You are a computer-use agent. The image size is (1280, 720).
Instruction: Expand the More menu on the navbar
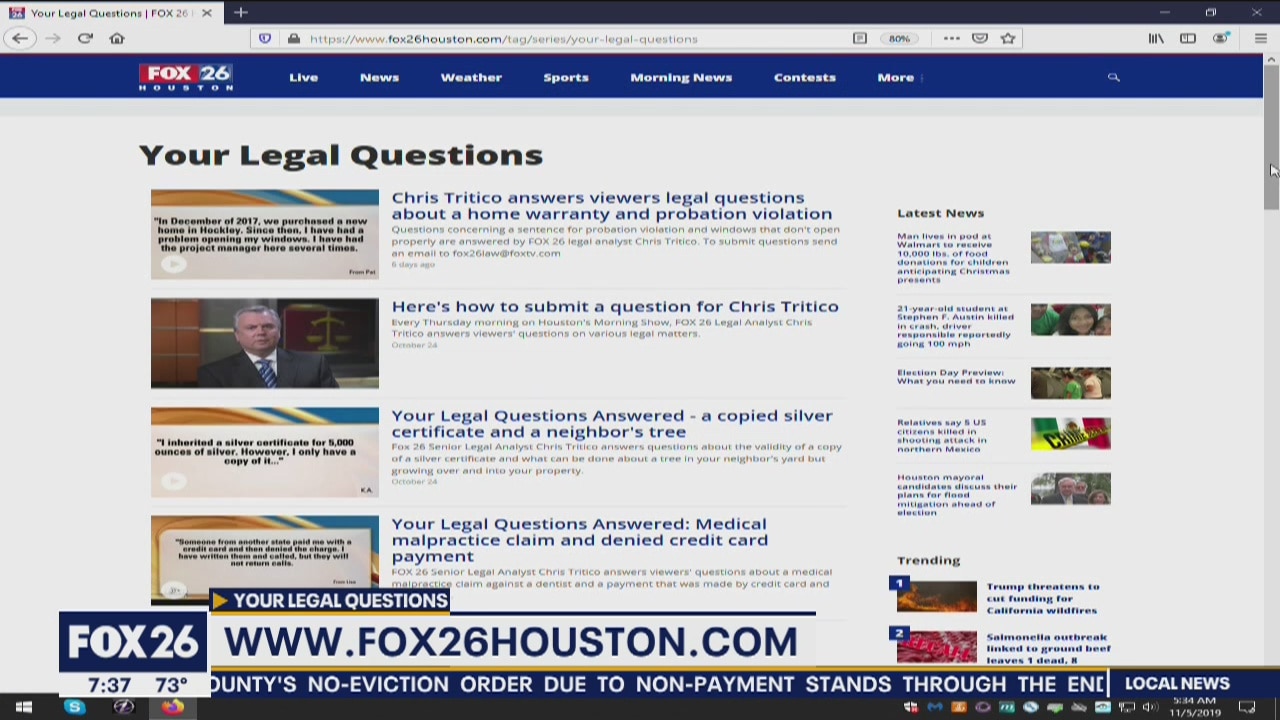pyautogui.click(x=894, y=77)
